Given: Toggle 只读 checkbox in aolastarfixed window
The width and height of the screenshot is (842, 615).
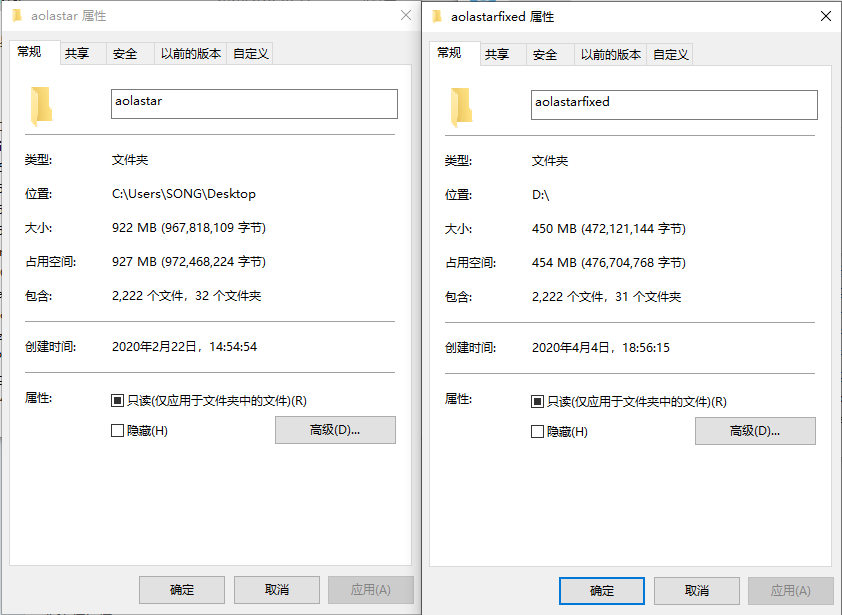Looking at the screenshot, I should tap(537, 402).
